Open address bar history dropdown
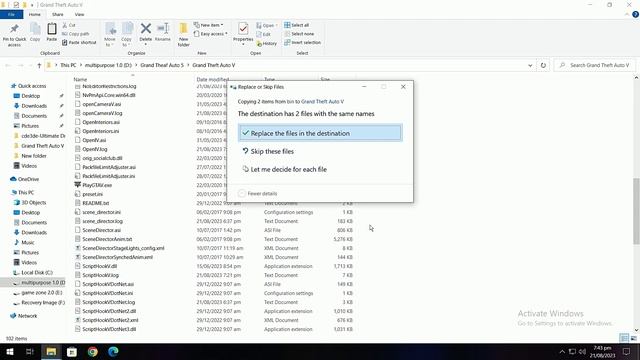The width and height of the screenshot is (640, 360). pos(530,65)
